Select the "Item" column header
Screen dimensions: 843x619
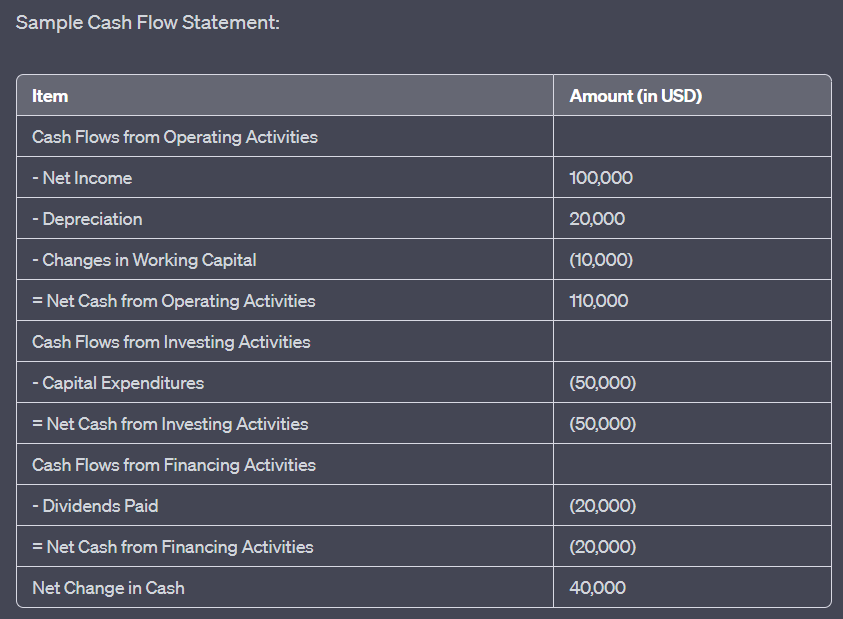point(50,96)
